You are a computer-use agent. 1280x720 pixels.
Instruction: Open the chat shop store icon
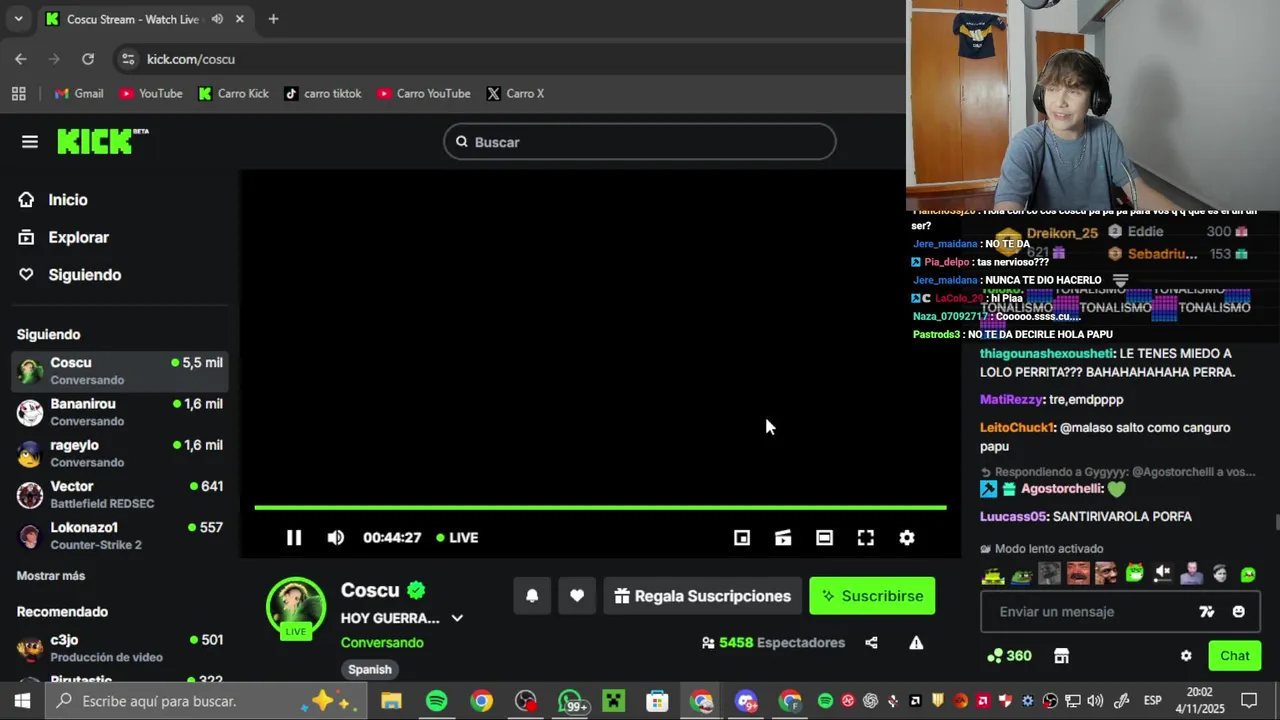[x=1061, y=656]
